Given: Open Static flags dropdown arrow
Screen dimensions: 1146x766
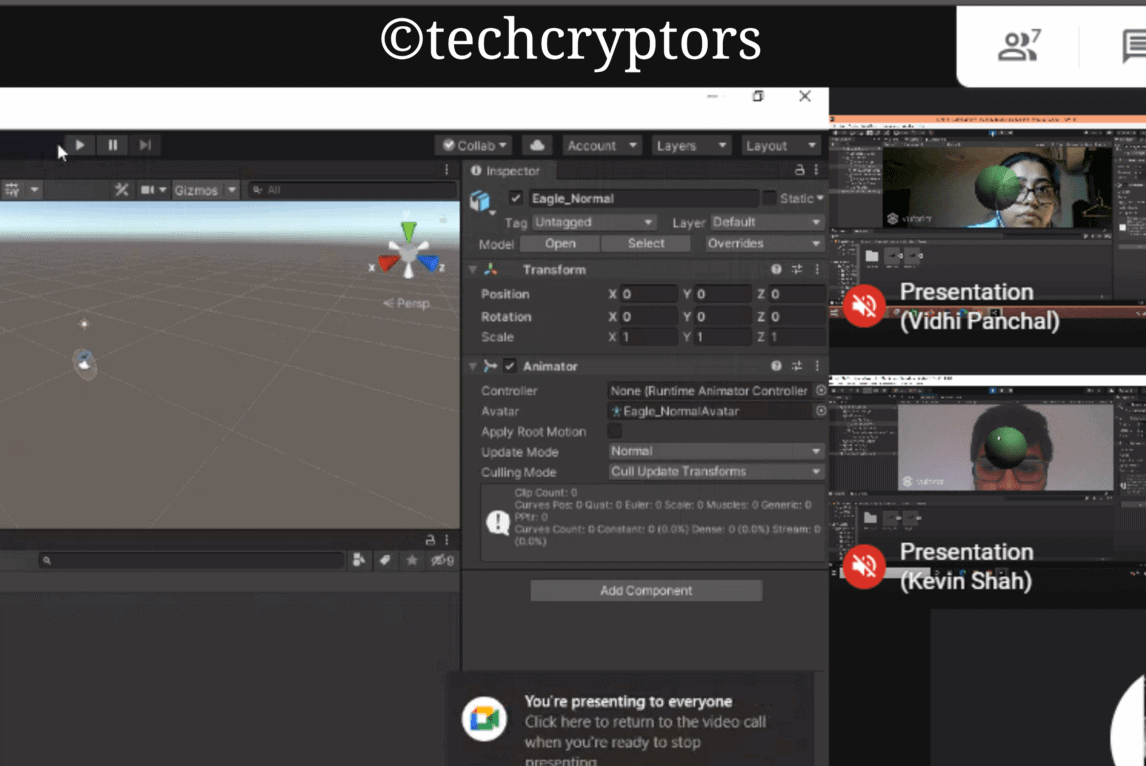Looking at the screenshot, I should point(820,198).
